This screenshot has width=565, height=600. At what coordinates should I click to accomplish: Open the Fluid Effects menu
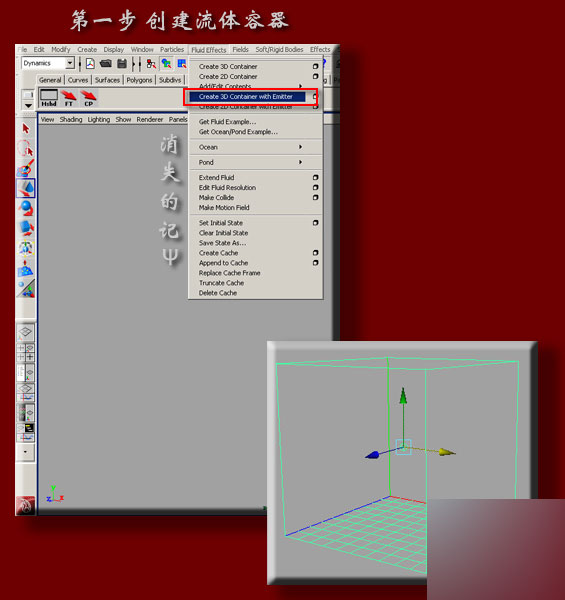click(209, 50)
